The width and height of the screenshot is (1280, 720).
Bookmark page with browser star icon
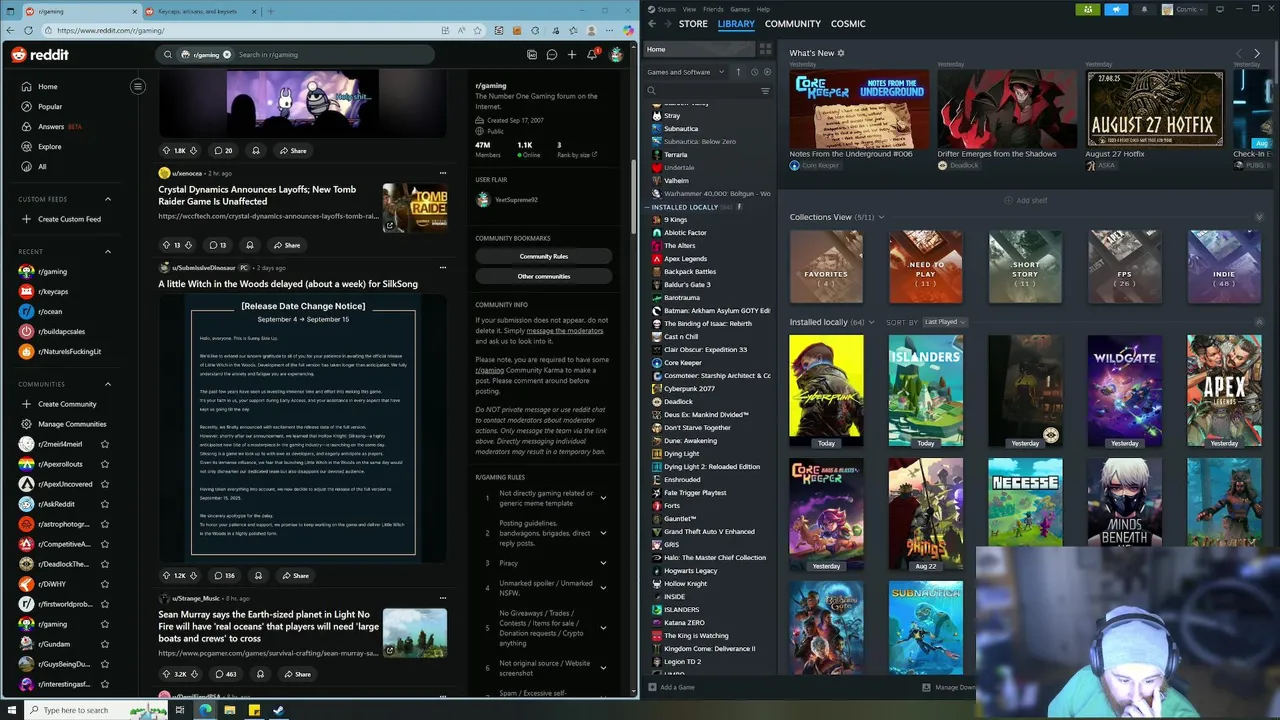(x=476, y=30)
